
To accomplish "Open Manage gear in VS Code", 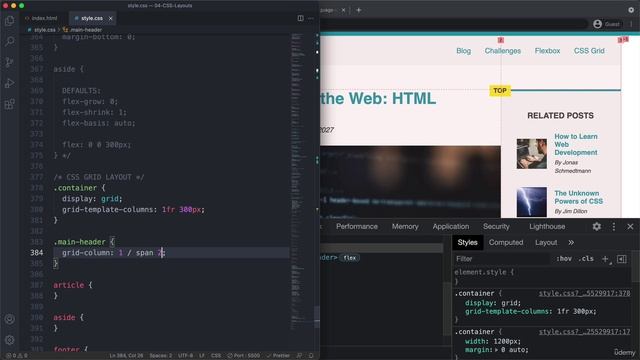I will point(10,340).
